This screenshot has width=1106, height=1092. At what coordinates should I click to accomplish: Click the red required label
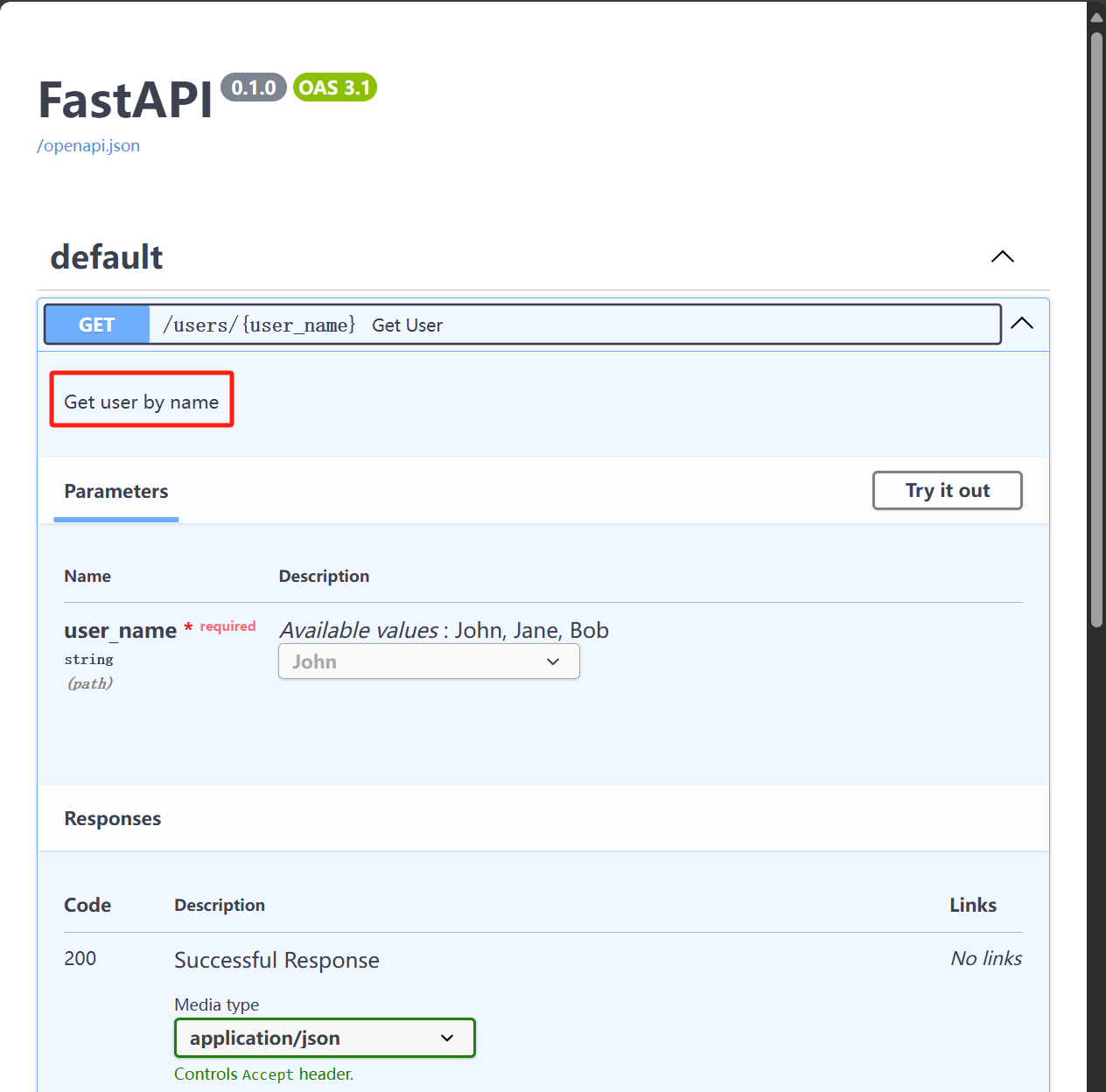pyautogui.click(x=228, y=626)
